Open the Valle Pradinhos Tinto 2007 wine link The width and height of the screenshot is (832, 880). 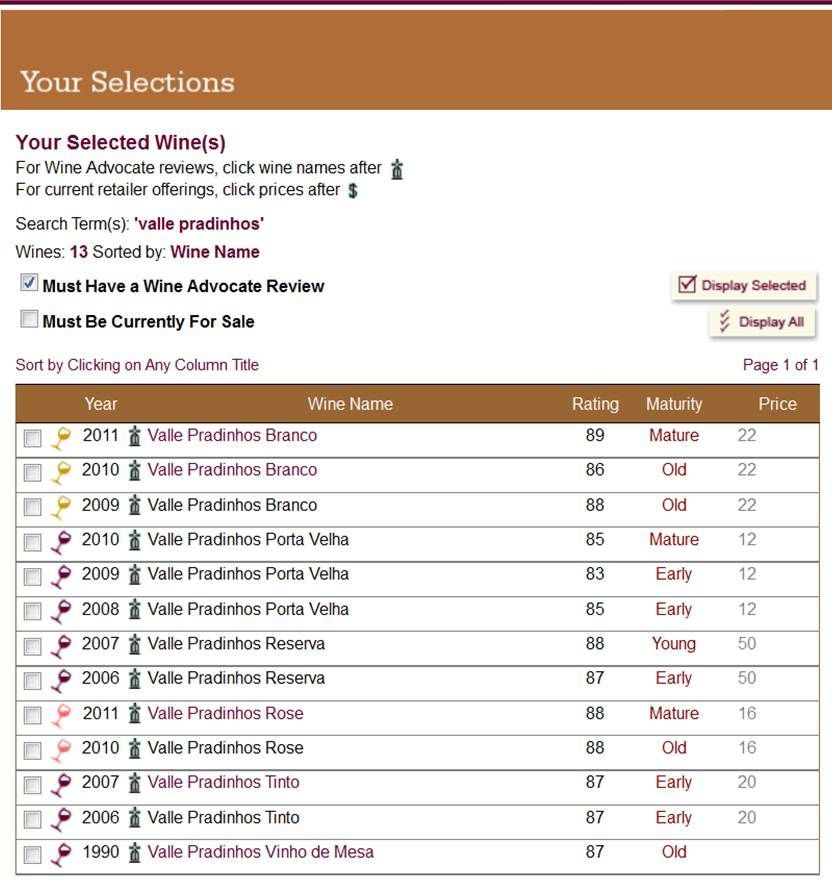[x=223, y=784]
